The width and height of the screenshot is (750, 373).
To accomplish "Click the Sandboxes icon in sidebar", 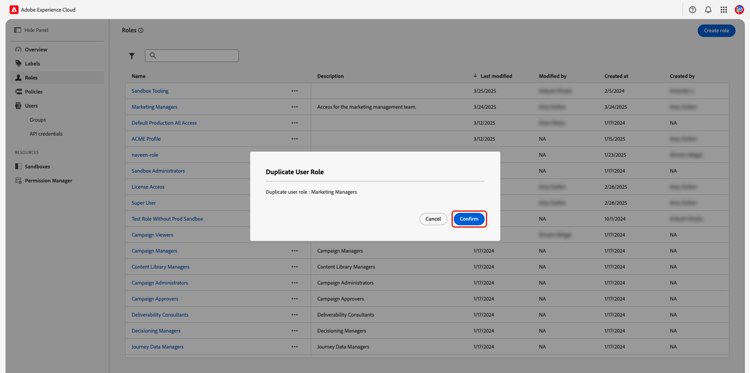I will tap(18, 166).
